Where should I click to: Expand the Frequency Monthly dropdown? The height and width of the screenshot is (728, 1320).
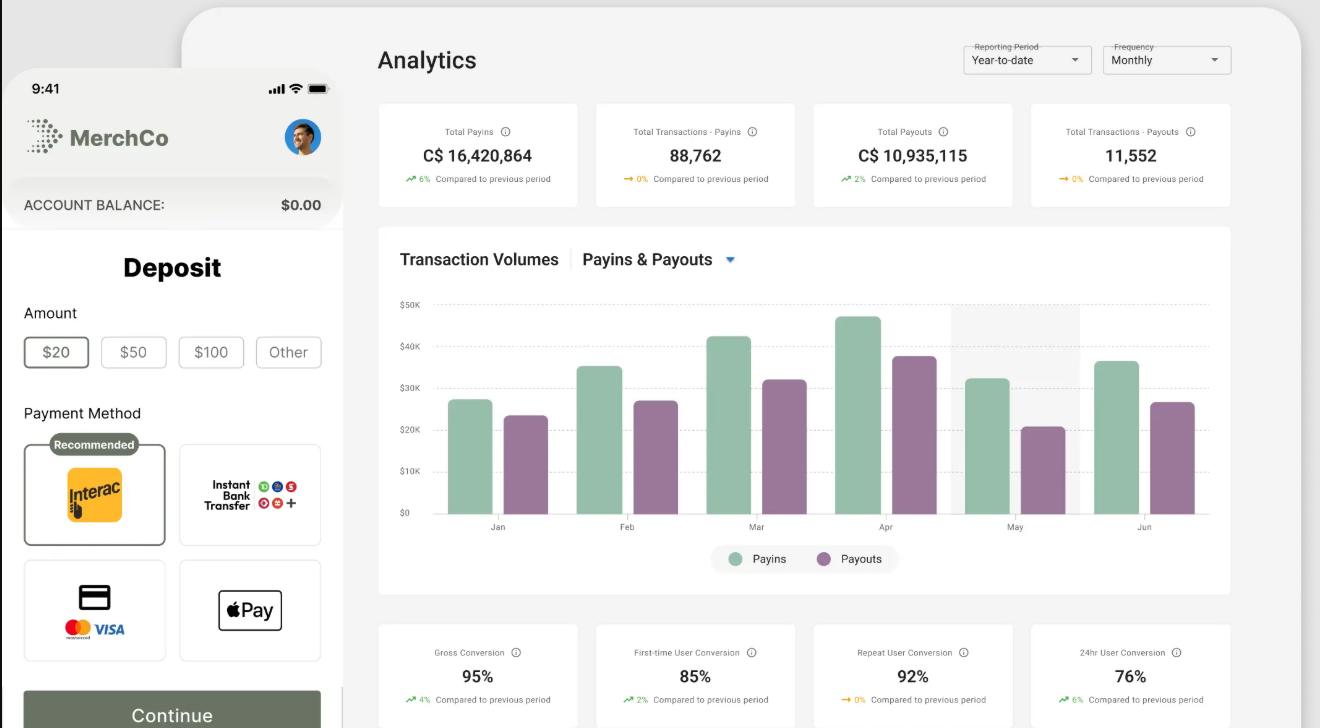tap(1166, 60)
